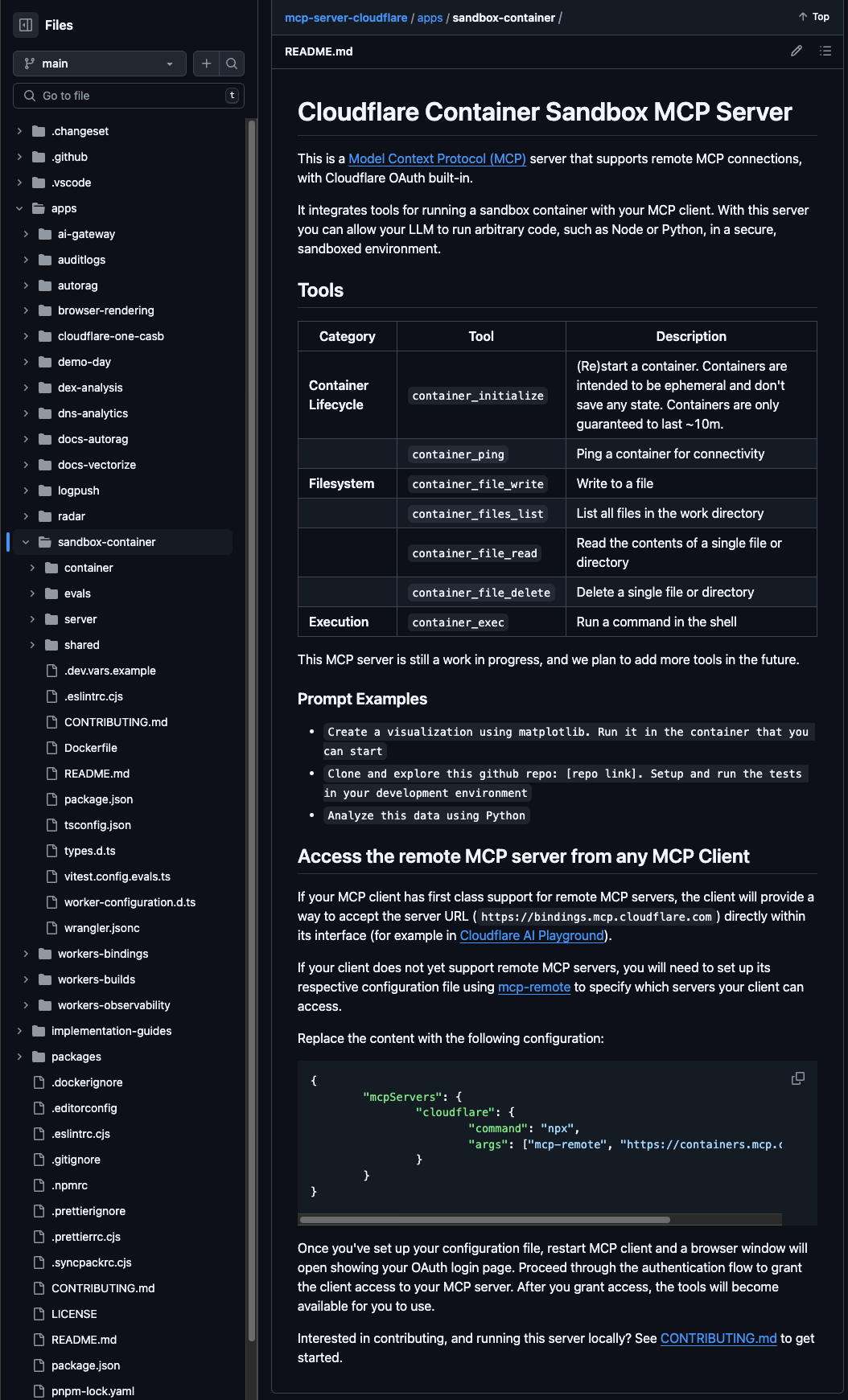The width and height of the screenshot is (848, 1400).
Task: Expand the .vscode folder chevron
Action: pos(19,183)
